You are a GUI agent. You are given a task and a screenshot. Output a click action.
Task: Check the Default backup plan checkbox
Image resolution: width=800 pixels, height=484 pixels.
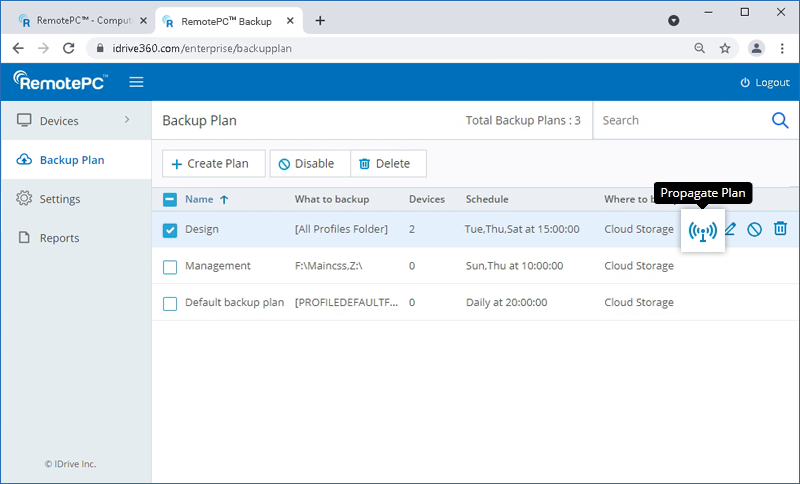coord(170,303)
